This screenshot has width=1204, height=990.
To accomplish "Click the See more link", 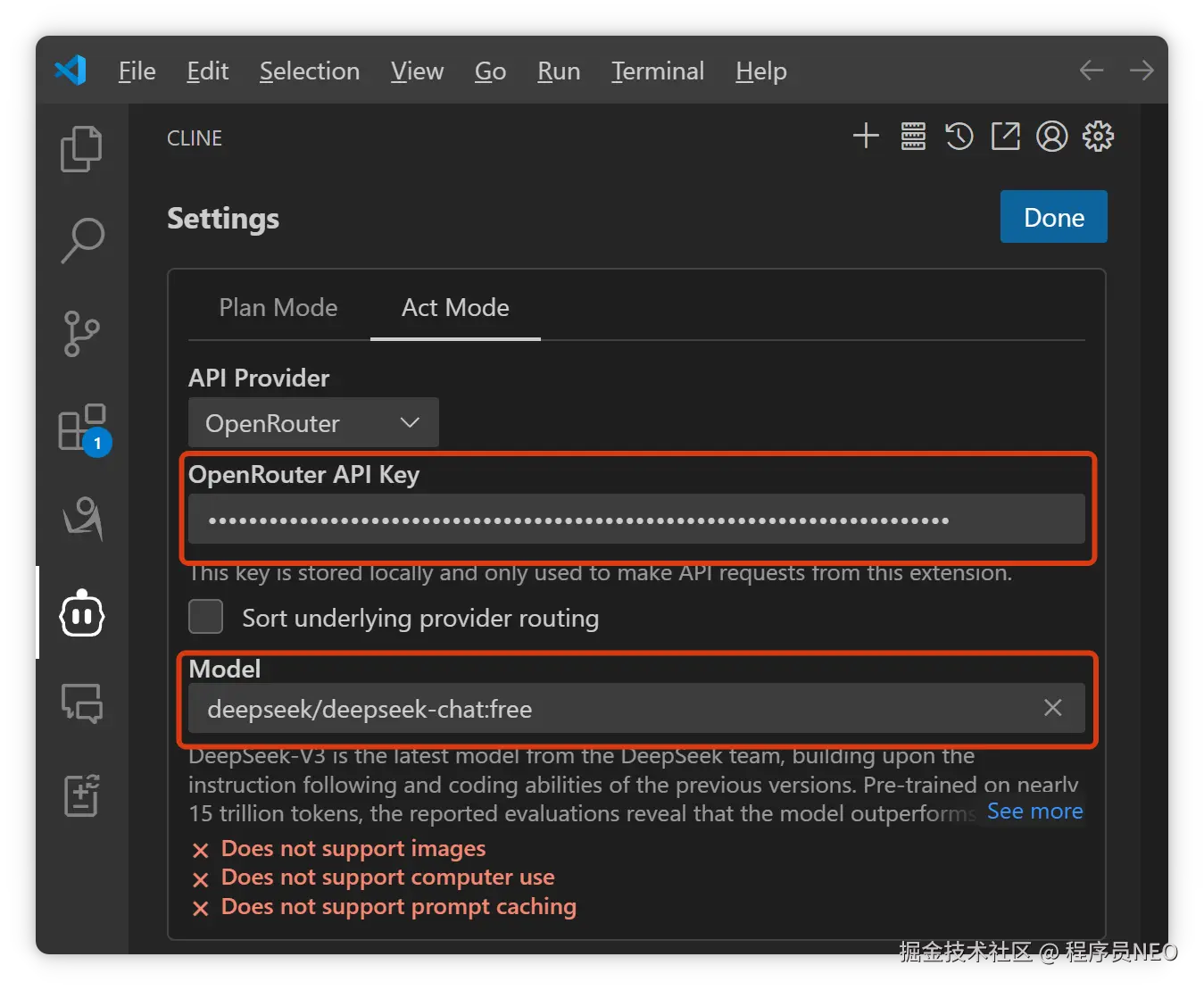I will tap(1034, 811).
